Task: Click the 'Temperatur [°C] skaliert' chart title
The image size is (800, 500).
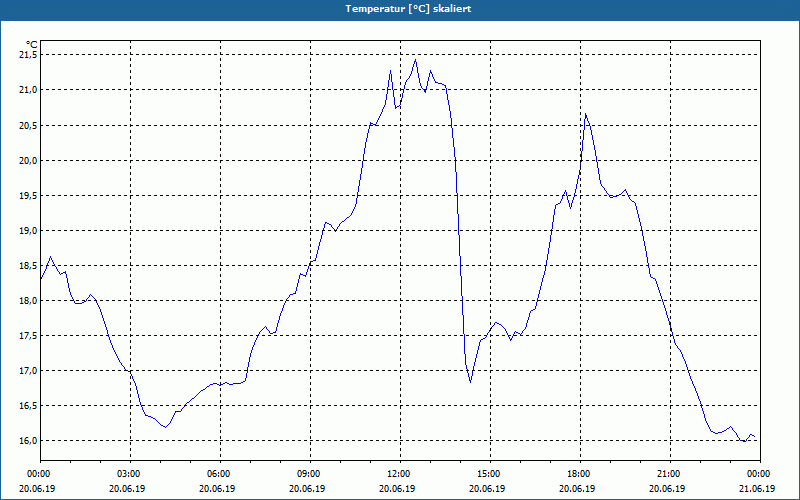Action: pos(408,9)
